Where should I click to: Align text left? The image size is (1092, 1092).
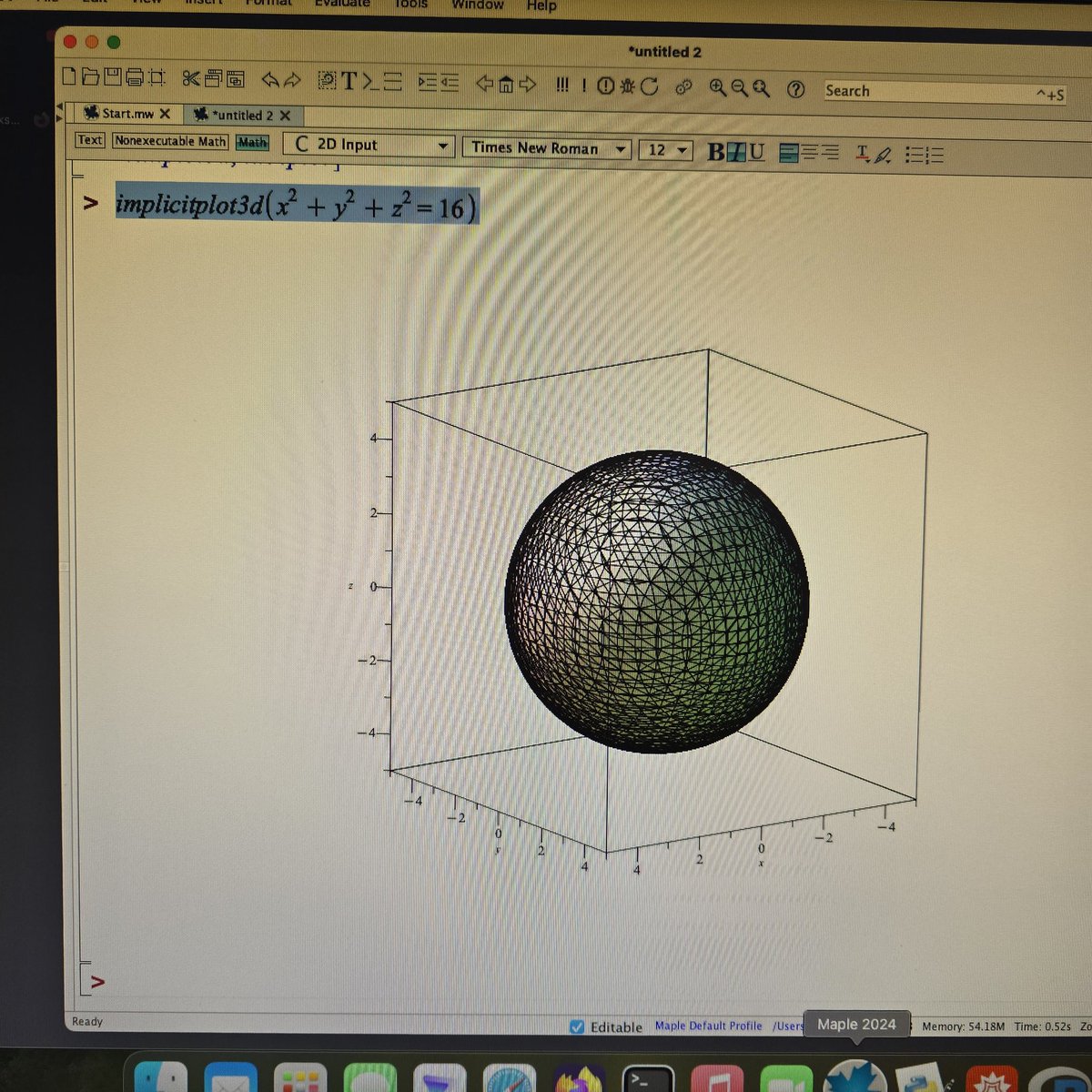789,153
